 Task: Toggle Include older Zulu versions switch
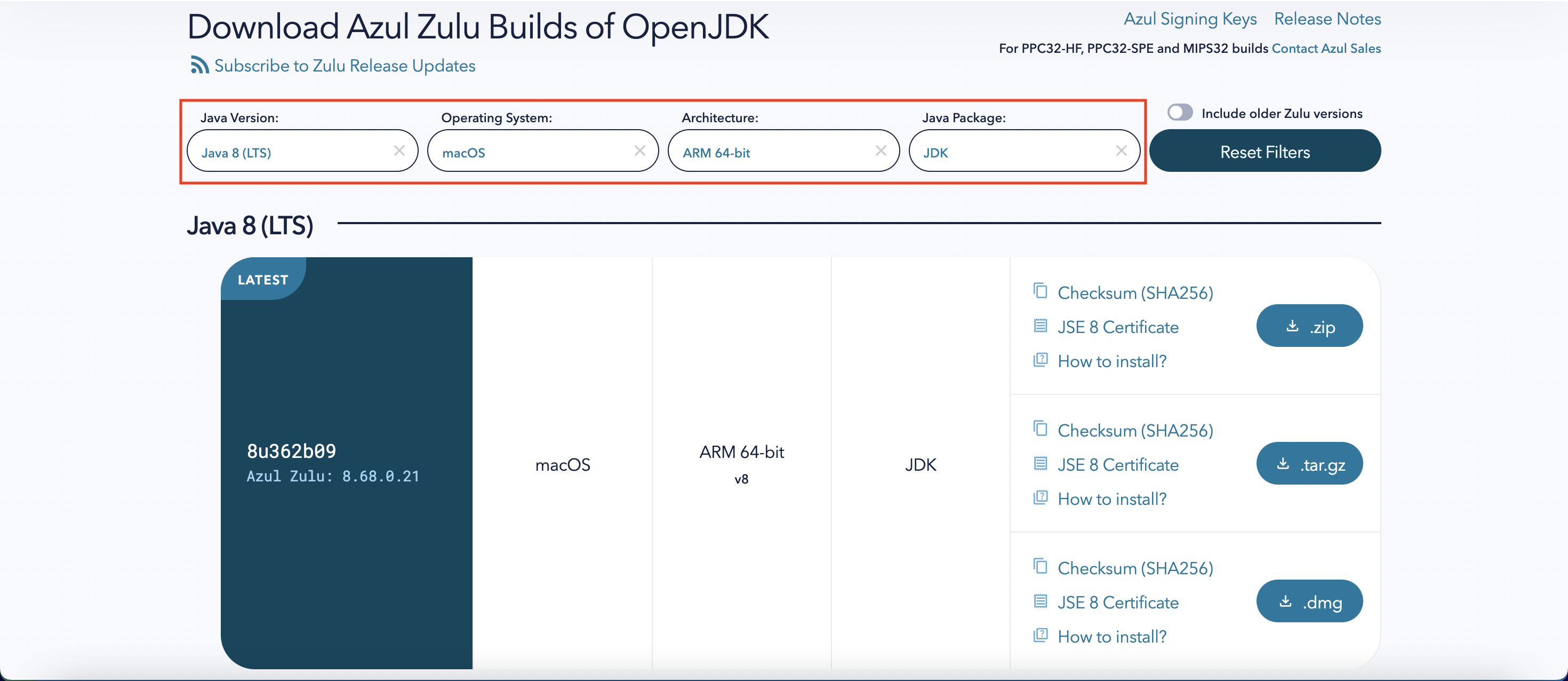click(1180, 113)
